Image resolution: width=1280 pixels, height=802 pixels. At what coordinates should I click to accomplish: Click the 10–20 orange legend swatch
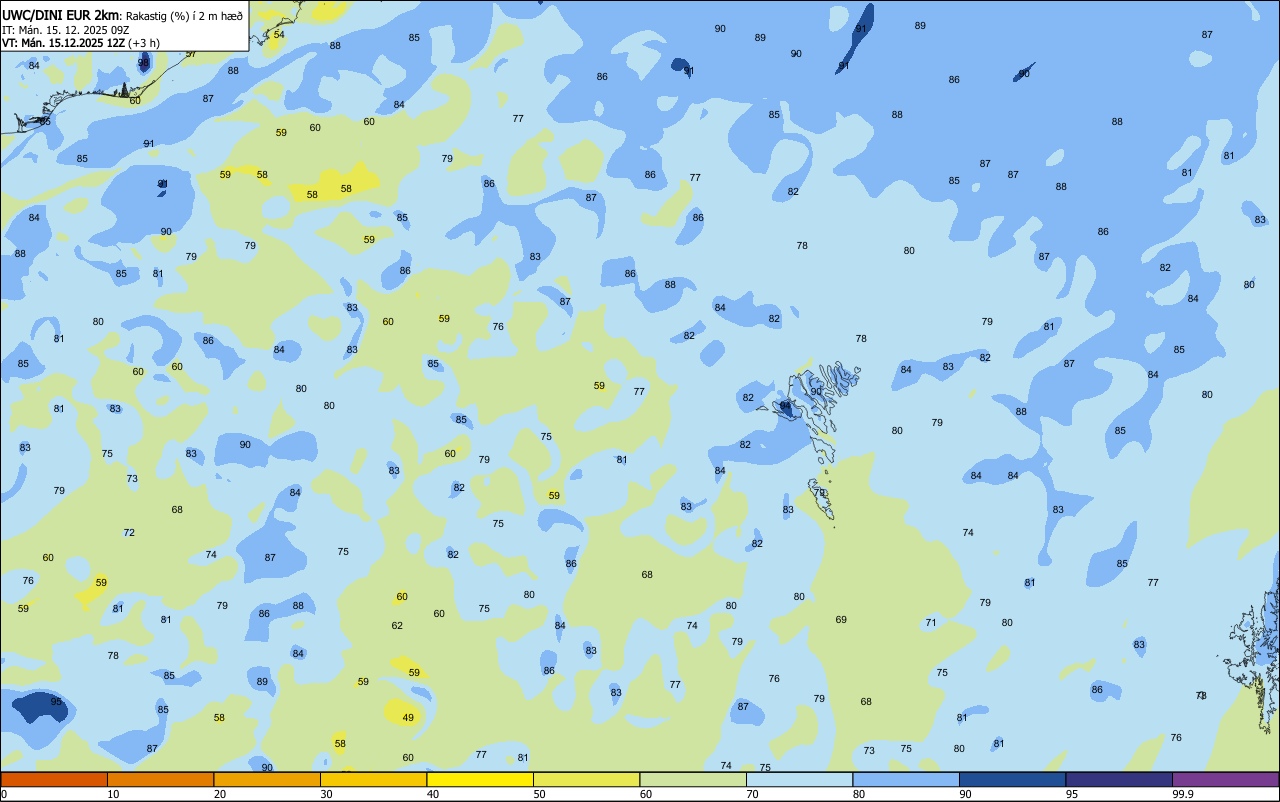pyautogui.click(x=160, y=779)
